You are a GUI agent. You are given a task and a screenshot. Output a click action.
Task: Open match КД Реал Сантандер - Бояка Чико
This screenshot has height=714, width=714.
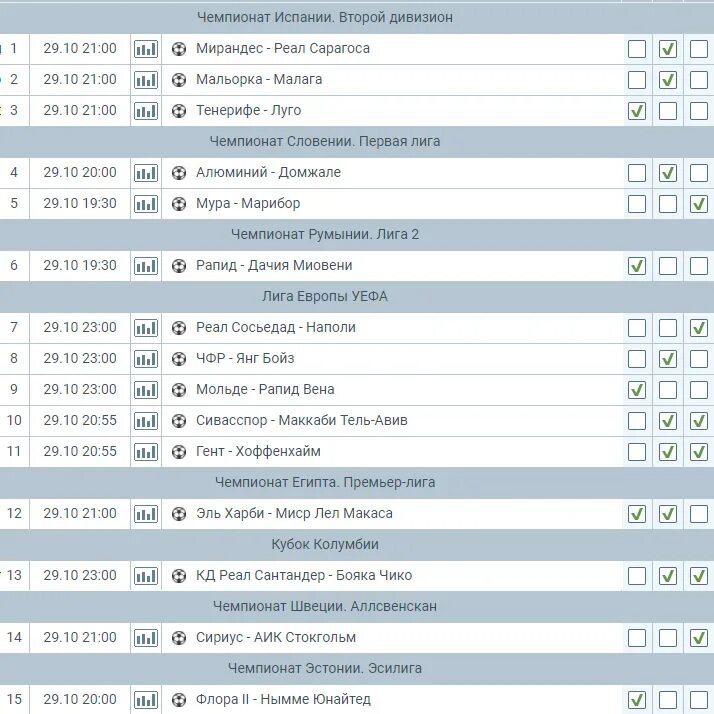tap(304, 575)
